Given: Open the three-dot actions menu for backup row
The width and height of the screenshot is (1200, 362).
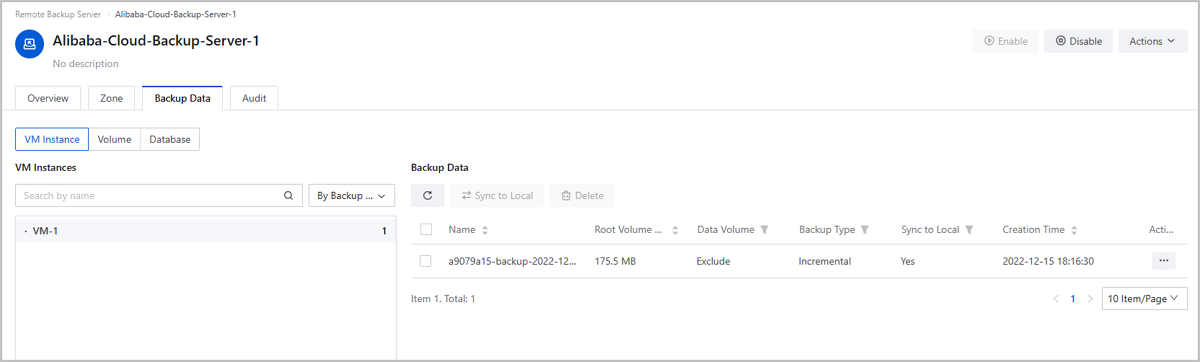Looking at the screenshot, I should click(1162, 260).
